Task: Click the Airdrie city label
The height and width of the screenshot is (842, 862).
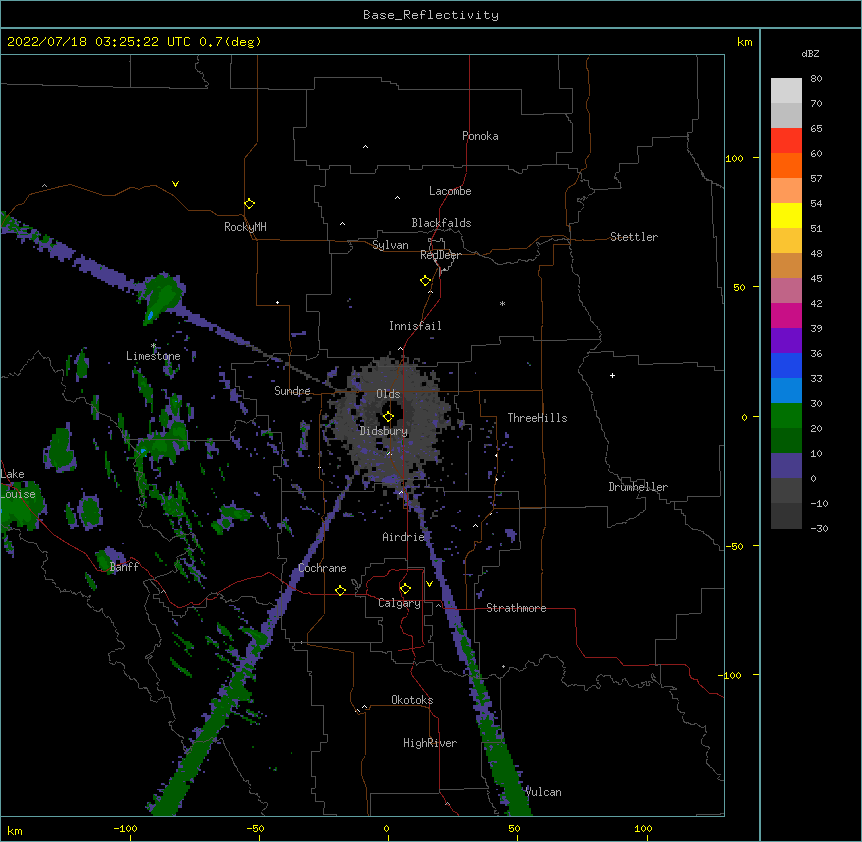Action: (403, 537)
